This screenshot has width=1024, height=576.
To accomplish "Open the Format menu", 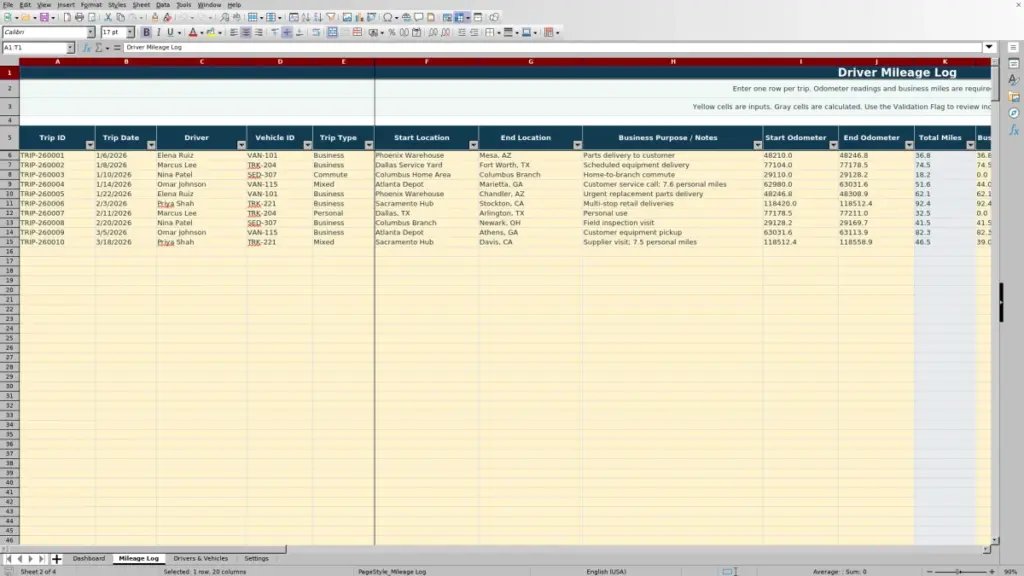I will [x=91, y=5].
